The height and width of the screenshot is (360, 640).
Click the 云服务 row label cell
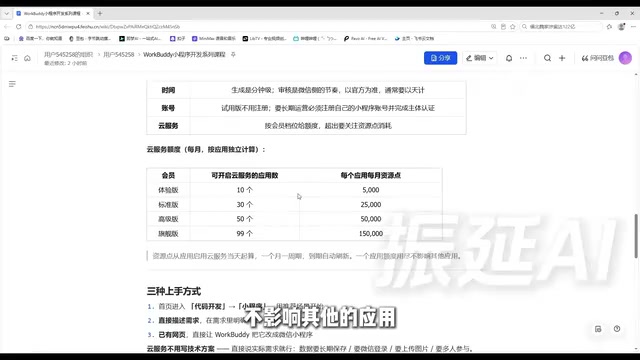[168, 126]
